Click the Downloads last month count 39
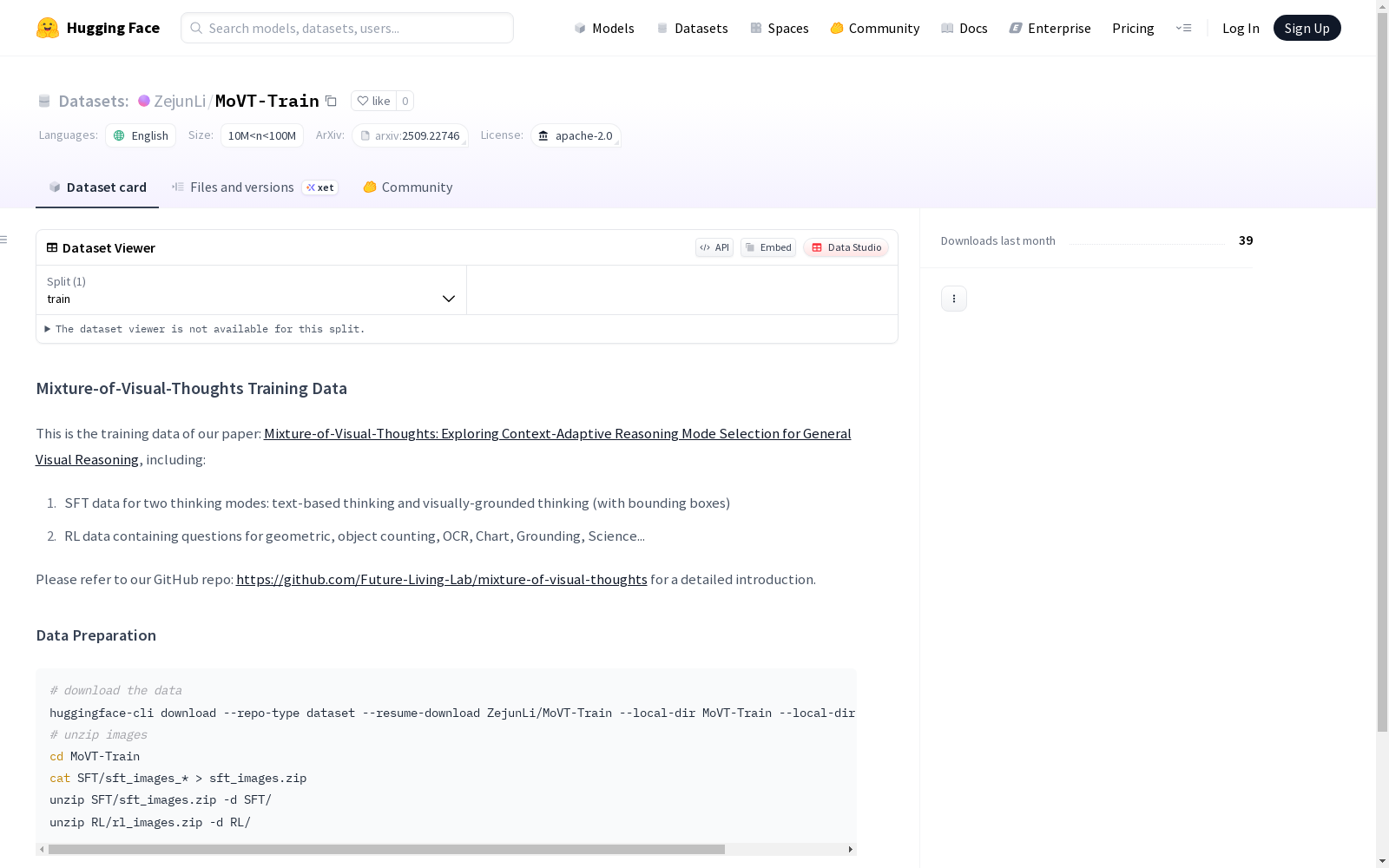 tap(1246, 240)
